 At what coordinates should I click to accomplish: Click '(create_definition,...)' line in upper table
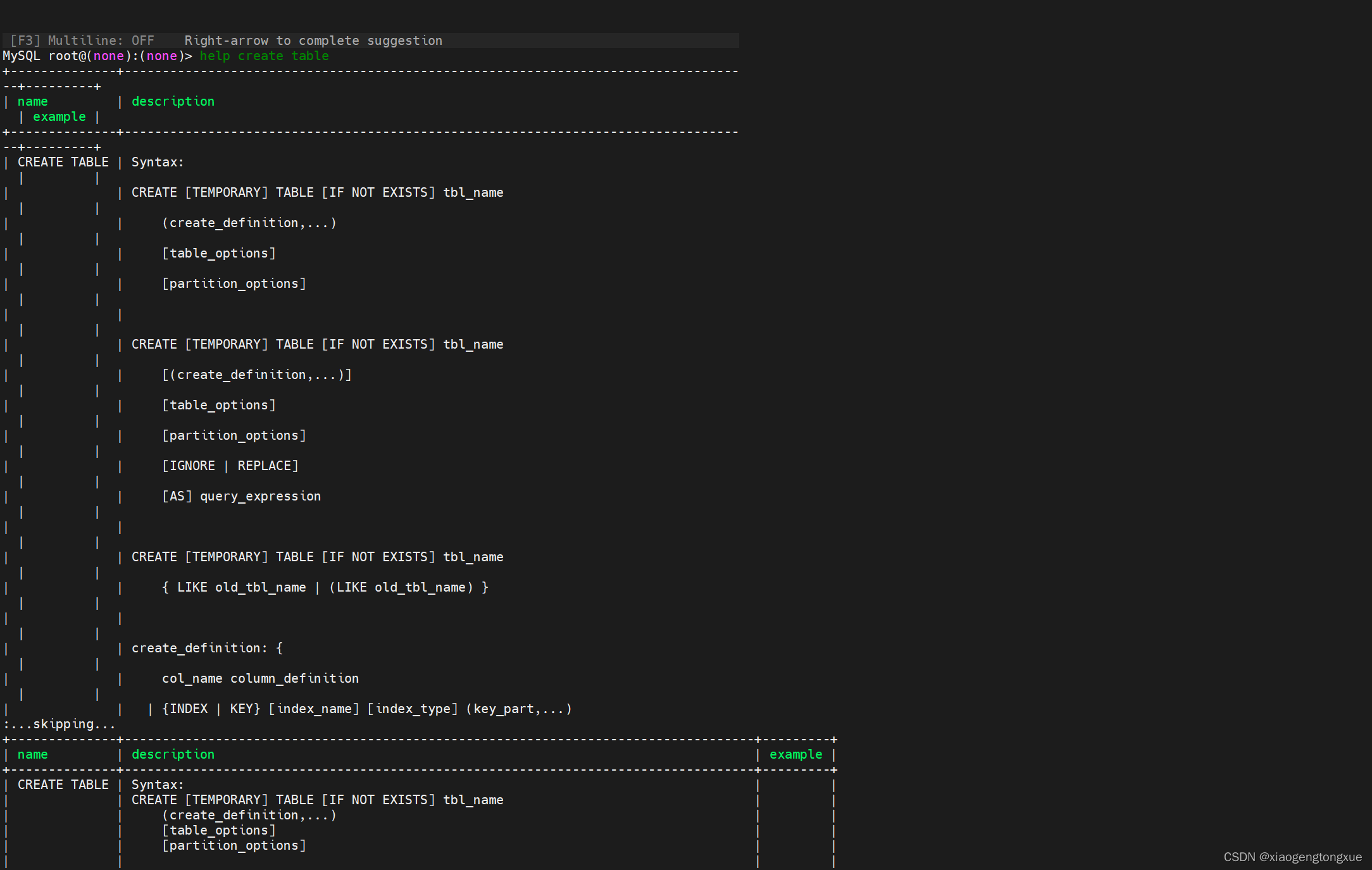coord(249,223)
